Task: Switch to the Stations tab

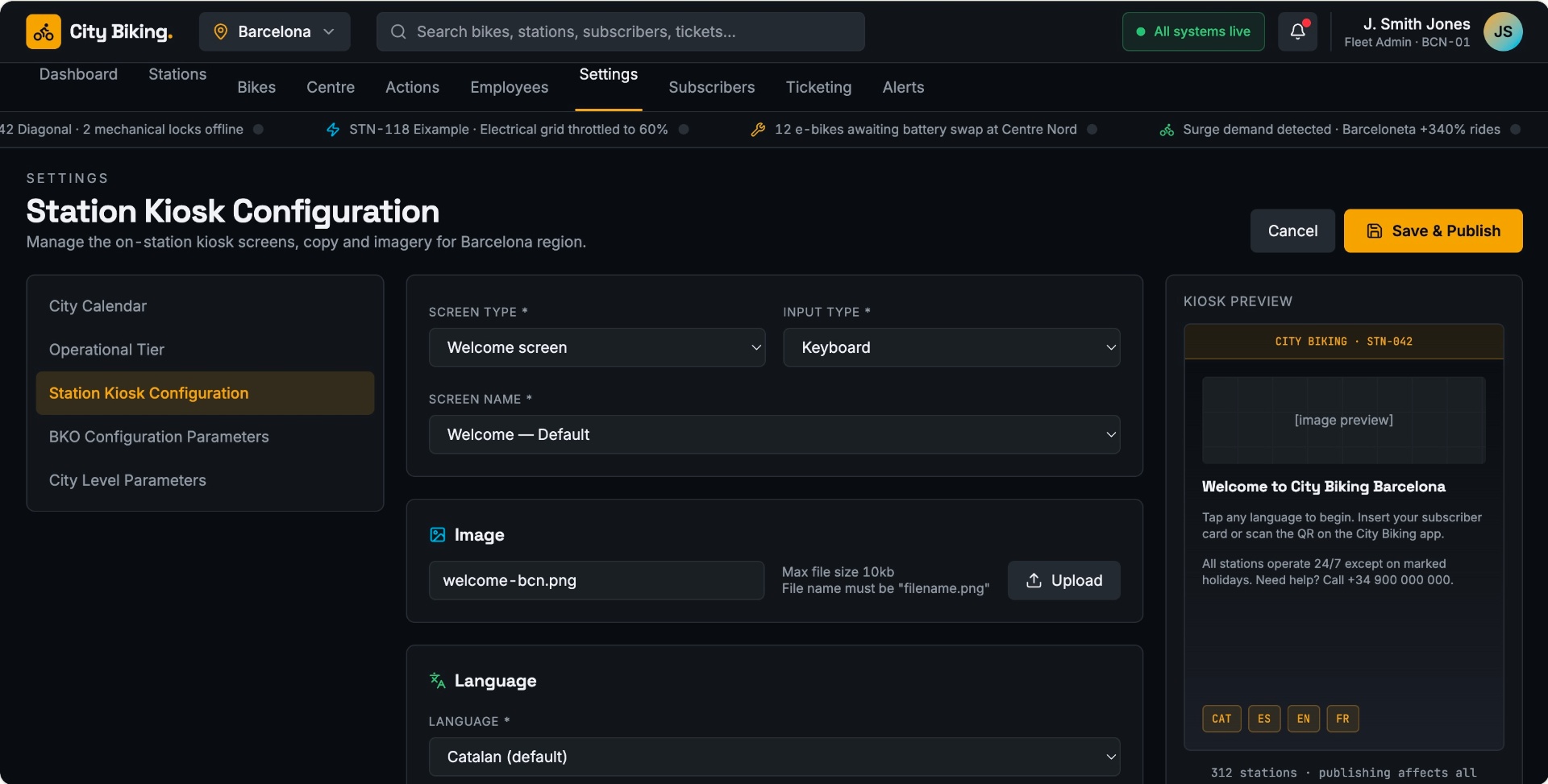Action: 177,74
